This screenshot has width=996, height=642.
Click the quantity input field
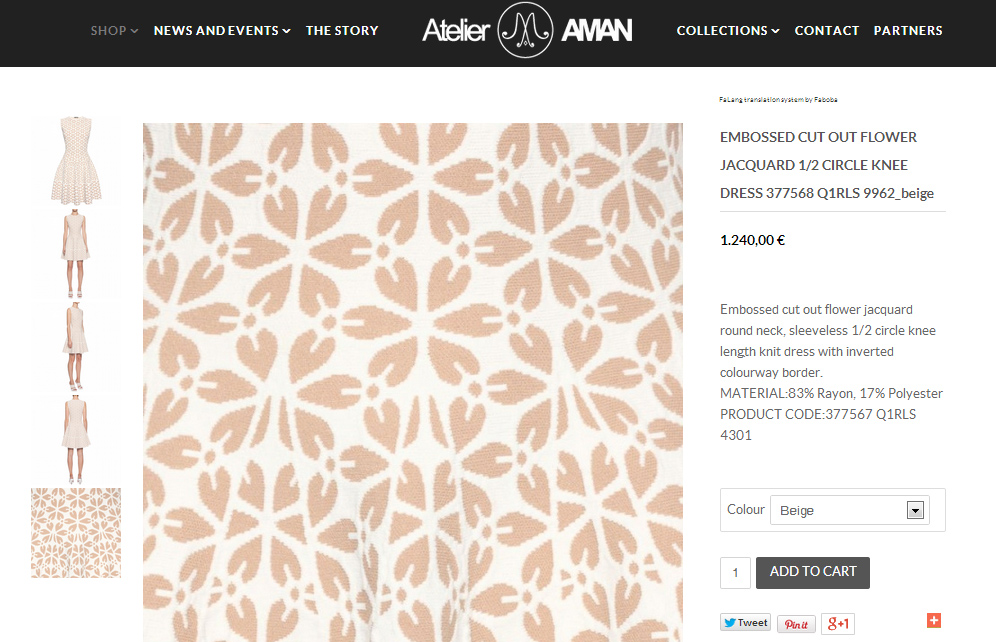coord(735,573)
